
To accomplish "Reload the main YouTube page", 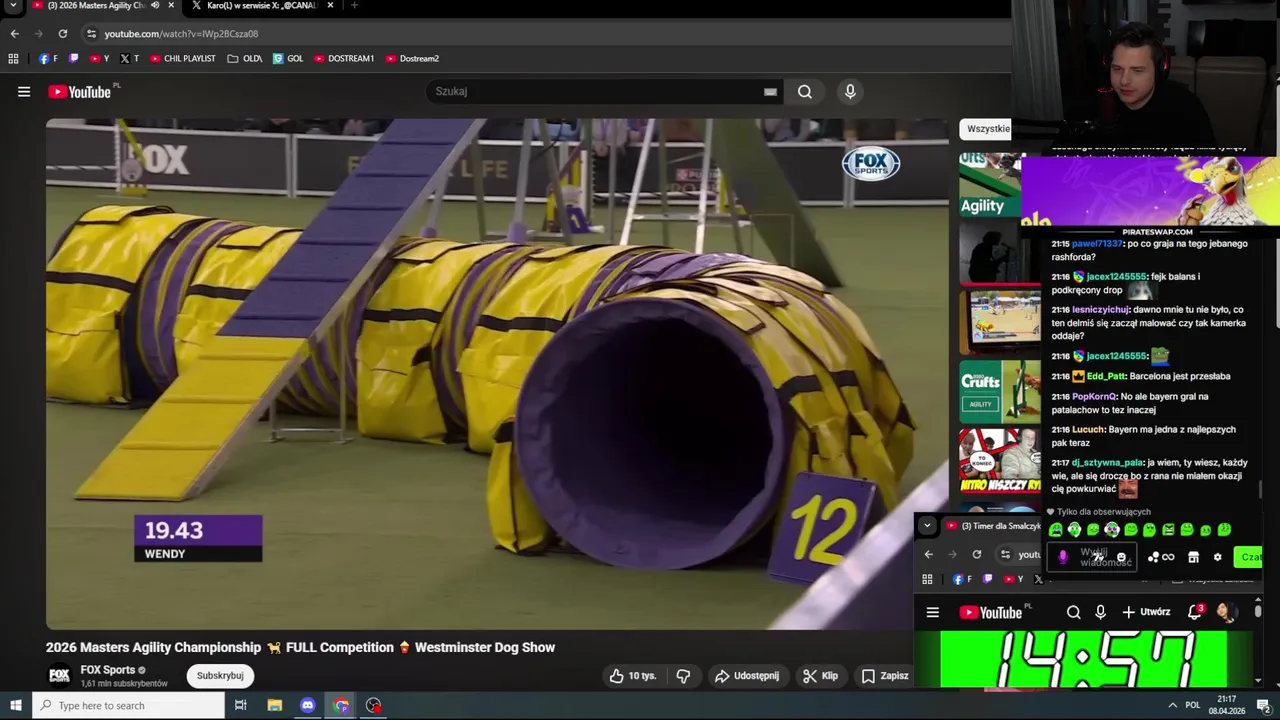I will pos(63,34).
